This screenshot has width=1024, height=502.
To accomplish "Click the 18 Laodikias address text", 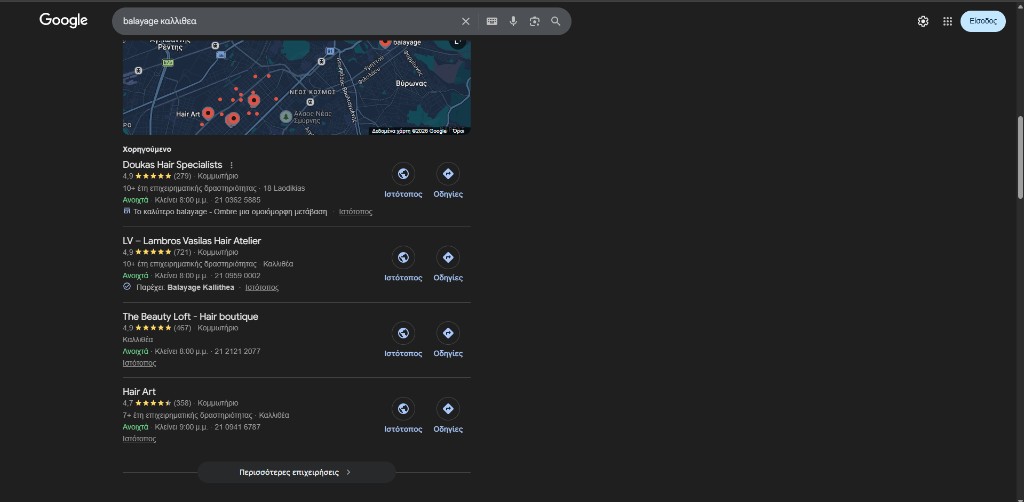I will [284, 188].
